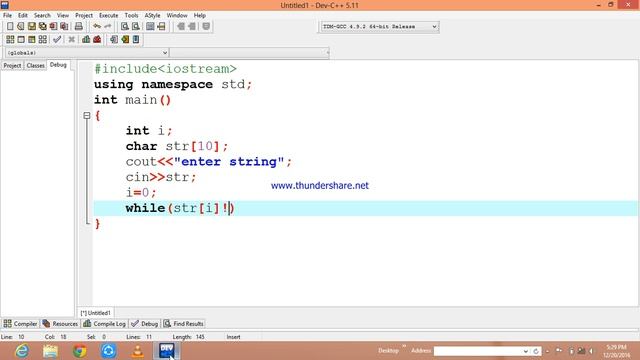Click the Open file toolbar icon

21,27
